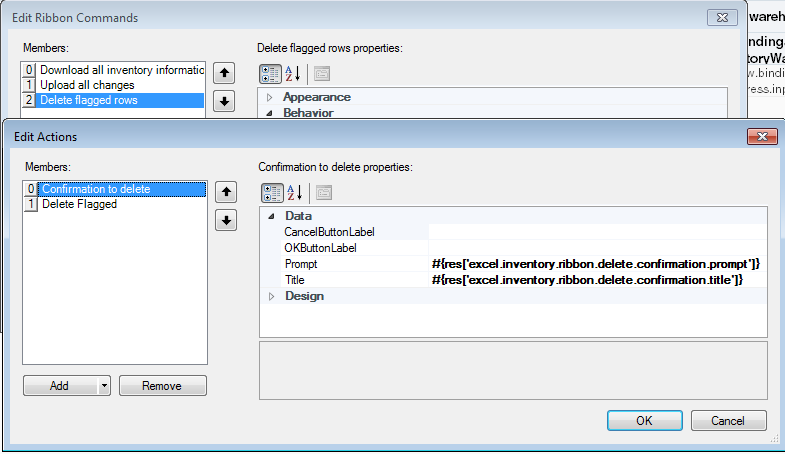Screen dimensions: 785x454
Task: Click the Appearance category header
Action: click(316, 97)
